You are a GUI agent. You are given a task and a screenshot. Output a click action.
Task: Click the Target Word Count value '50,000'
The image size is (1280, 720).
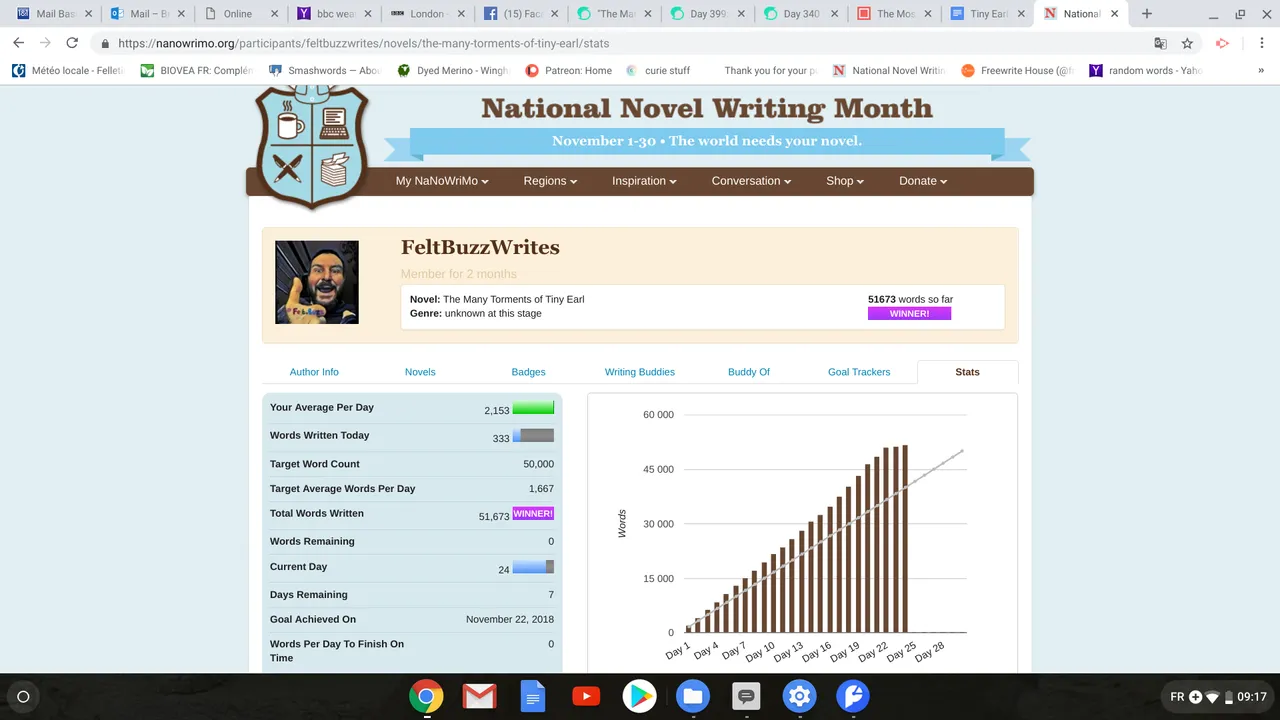click(537, 465)
